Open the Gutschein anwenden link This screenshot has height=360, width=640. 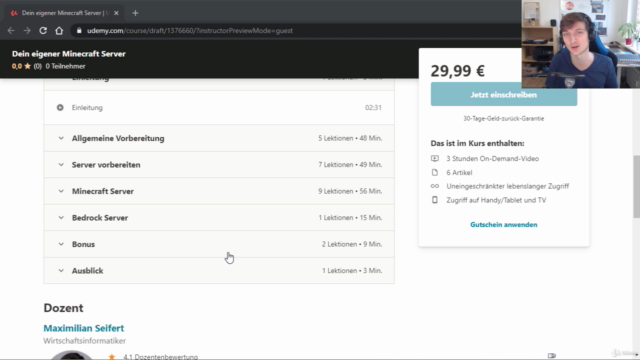point(504,225)
